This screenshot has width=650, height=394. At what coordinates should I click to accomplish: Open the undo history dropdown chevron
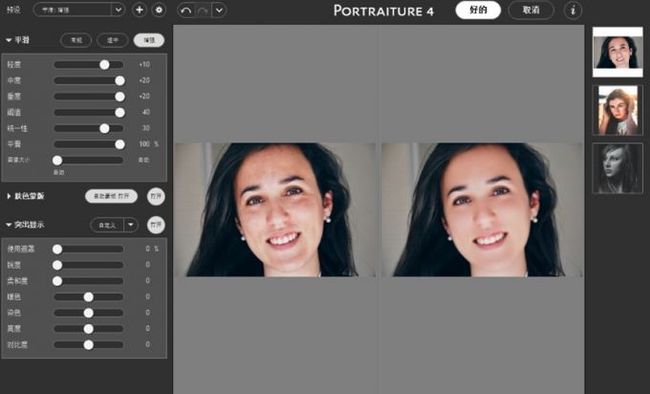(x=219, y=10)
